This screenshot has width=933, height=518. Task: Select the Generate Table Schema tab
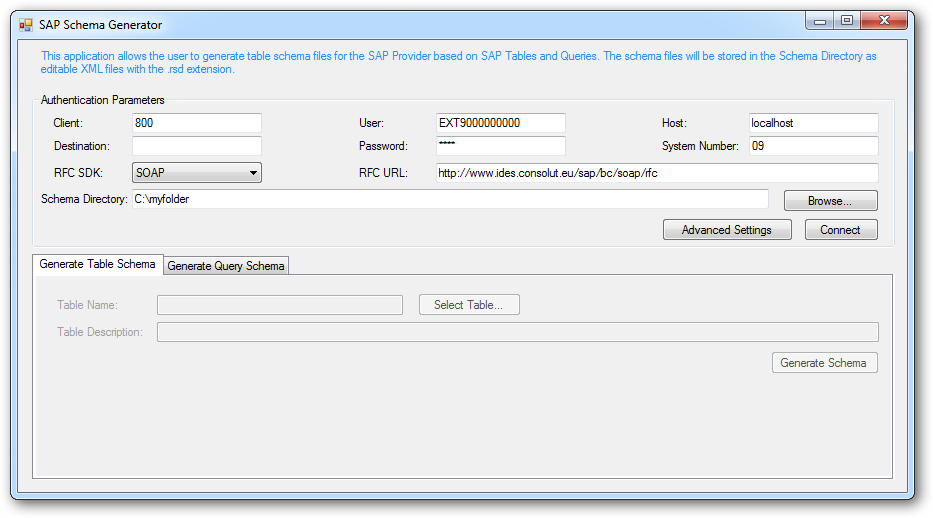98,264
